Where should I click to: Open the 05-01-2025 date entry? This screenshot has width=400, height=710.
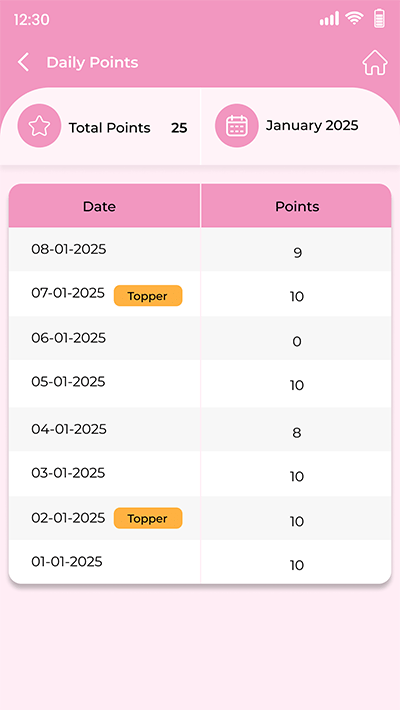pos(68,382)
